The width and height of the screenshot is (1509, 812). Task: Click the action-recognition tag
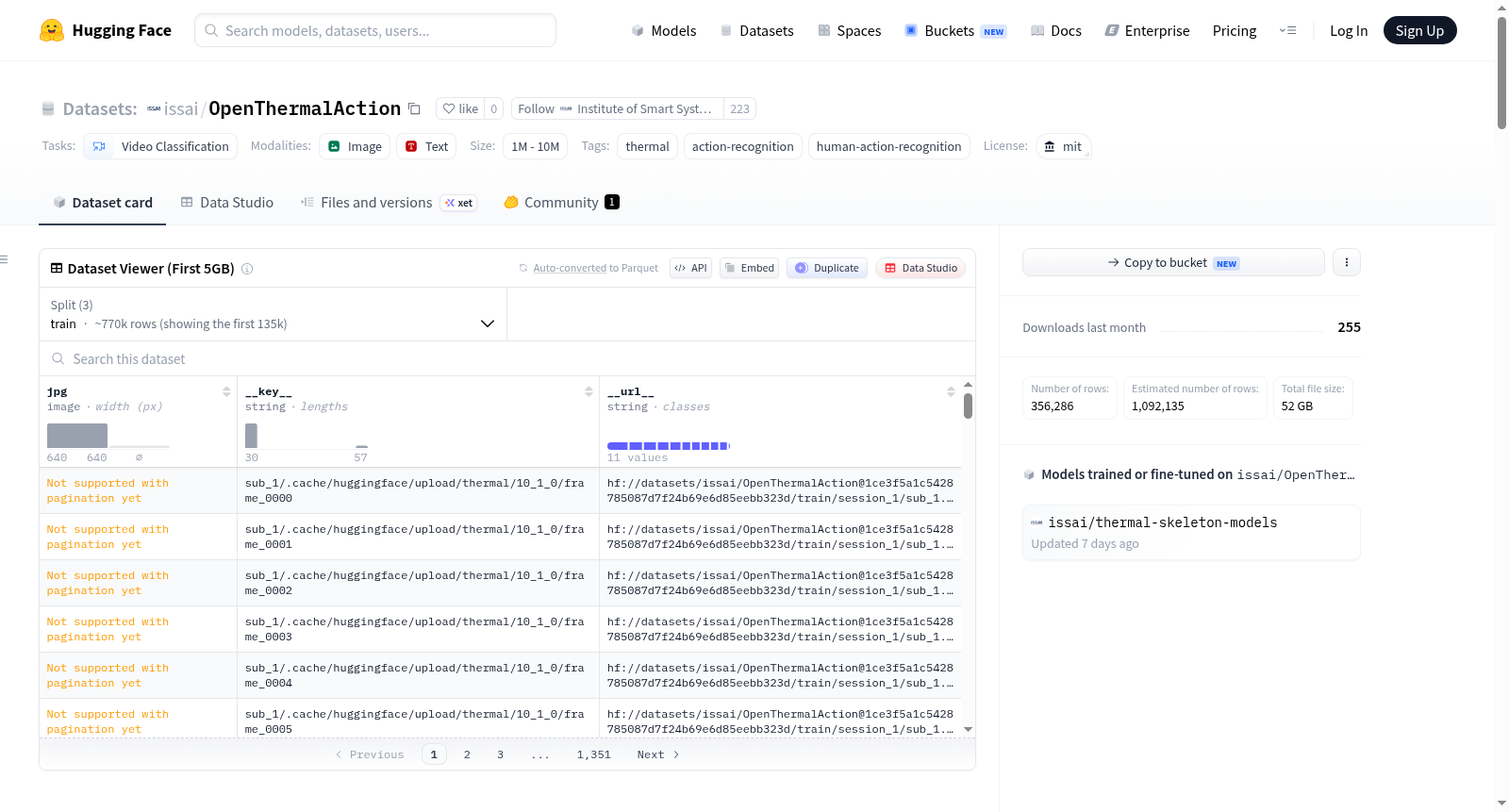point(743,146)
